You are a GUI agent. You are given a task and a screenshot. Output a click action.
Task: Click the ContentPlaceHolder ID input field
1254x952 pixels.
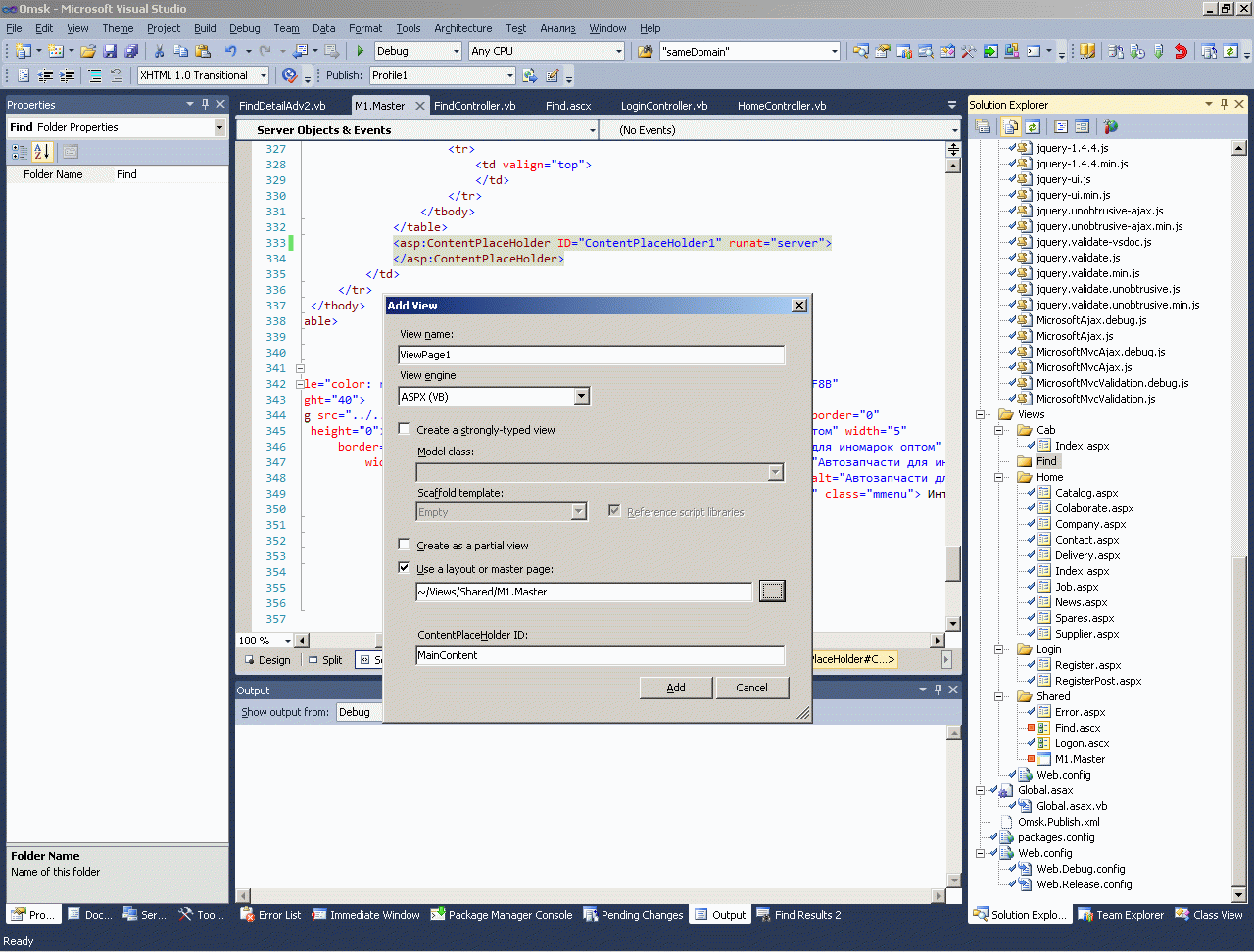click(x=601, y=655)
